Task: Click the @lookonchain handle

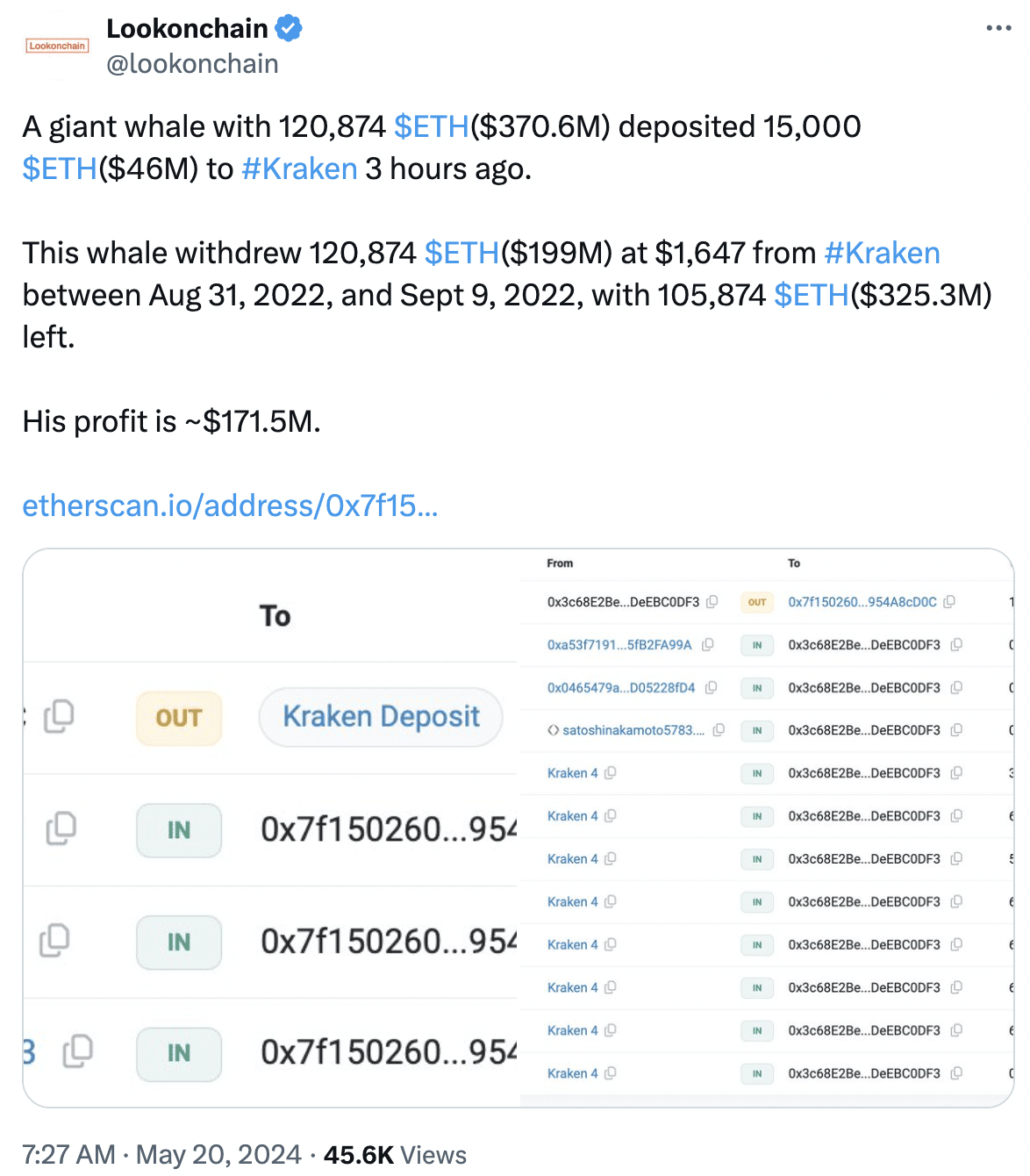Action: coord(192,63)
